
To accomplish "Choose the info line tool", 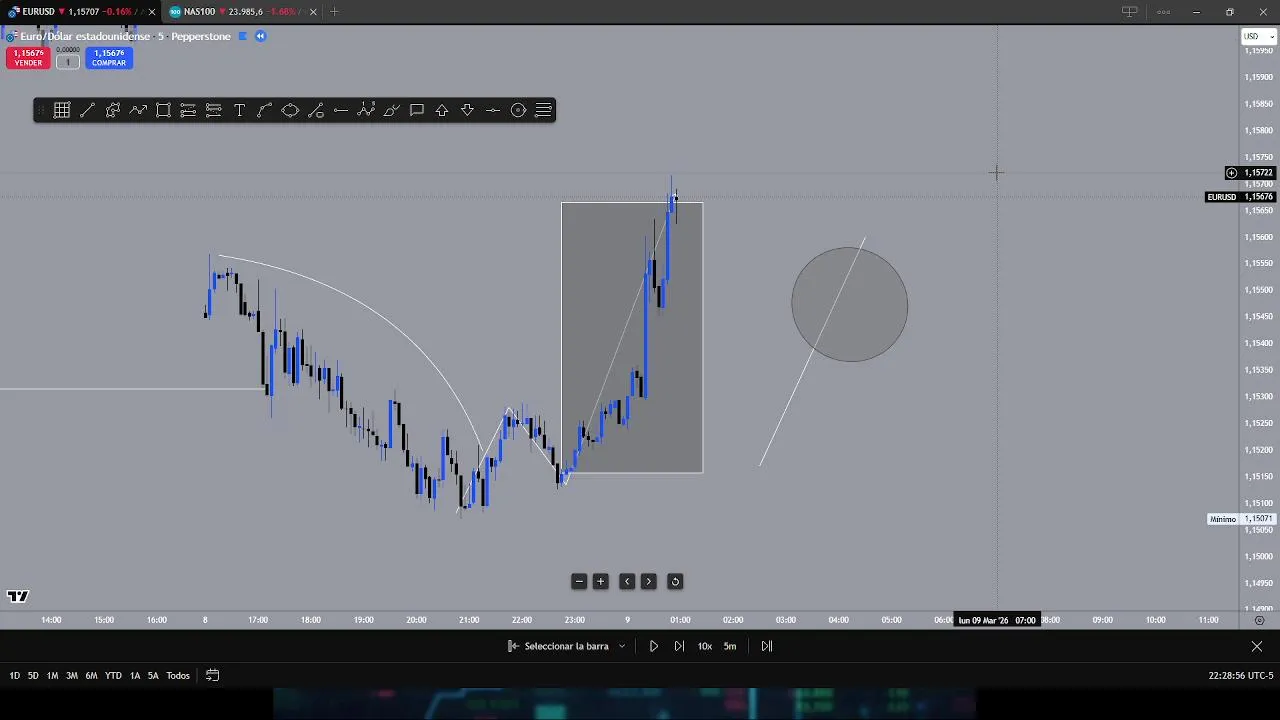I will click(315, 110).
